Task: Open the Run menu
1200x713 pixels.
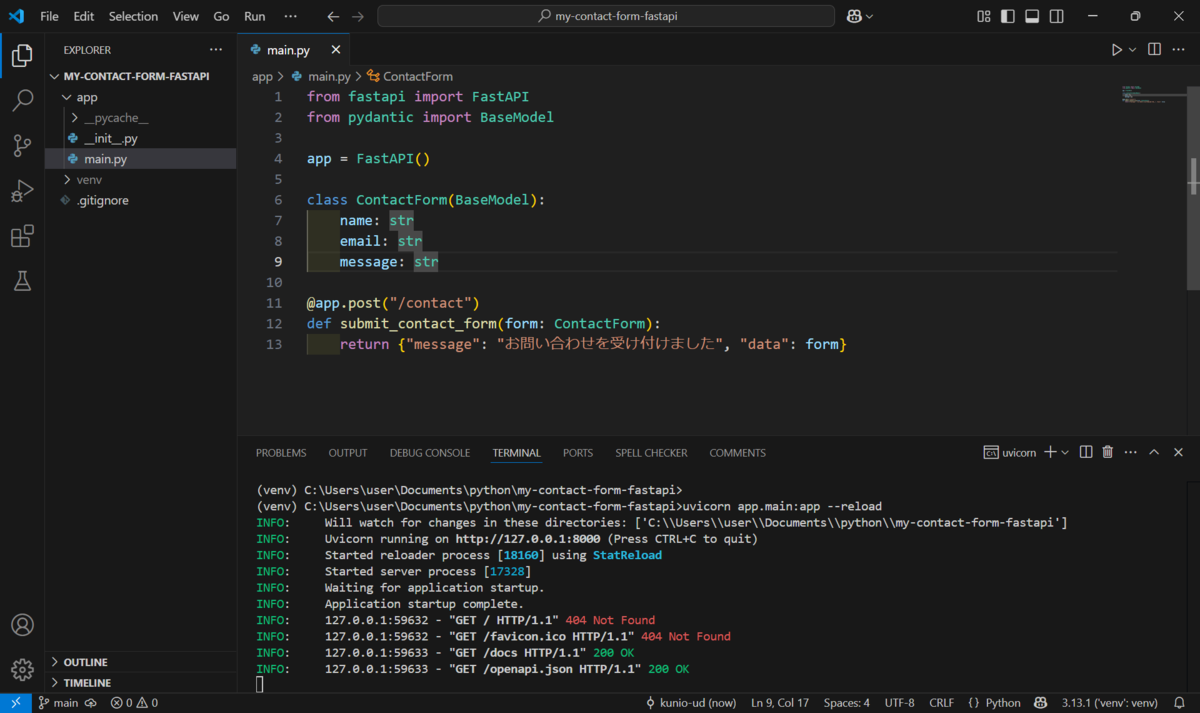Action: pyautogui.click(x=254, y=16)
